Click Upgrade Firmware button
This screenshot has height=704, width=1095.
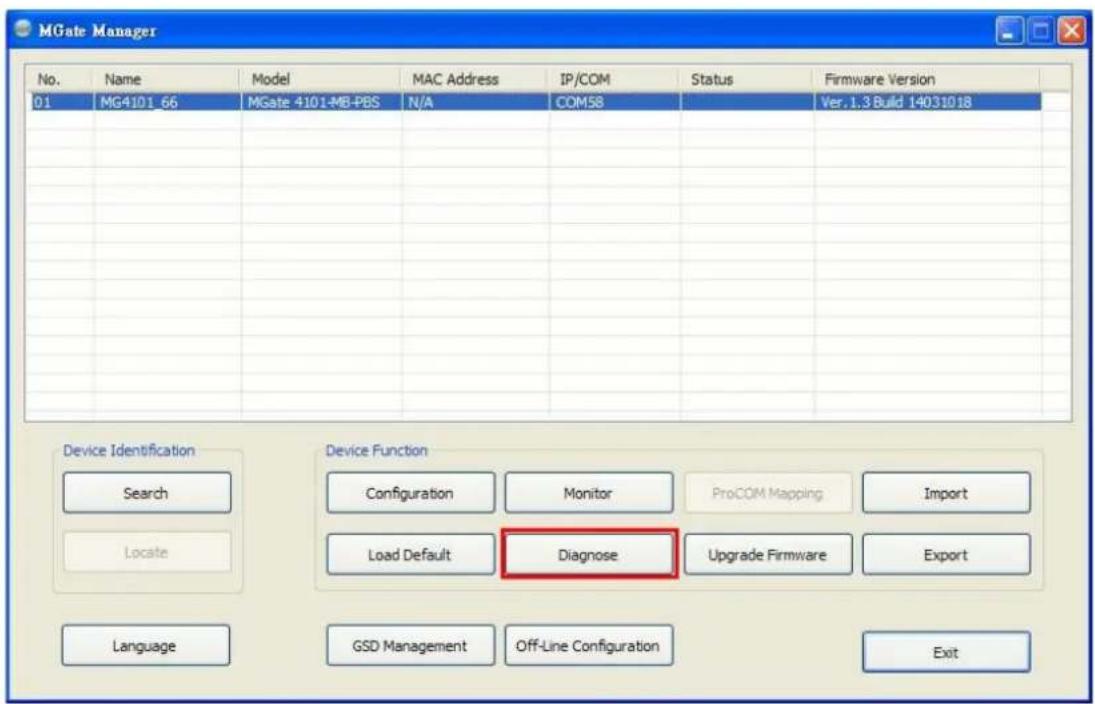tap(768, 555)
